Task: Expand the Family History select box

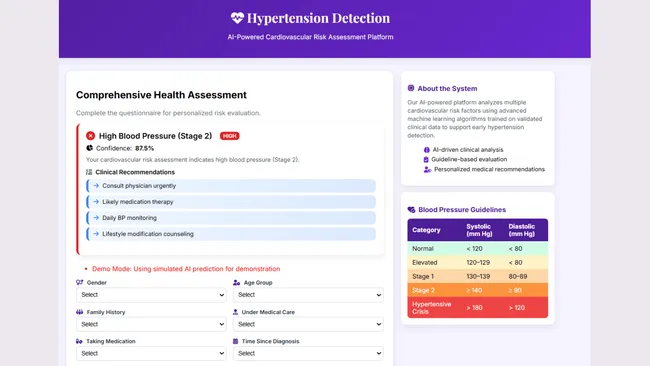Action: (151, 324)
